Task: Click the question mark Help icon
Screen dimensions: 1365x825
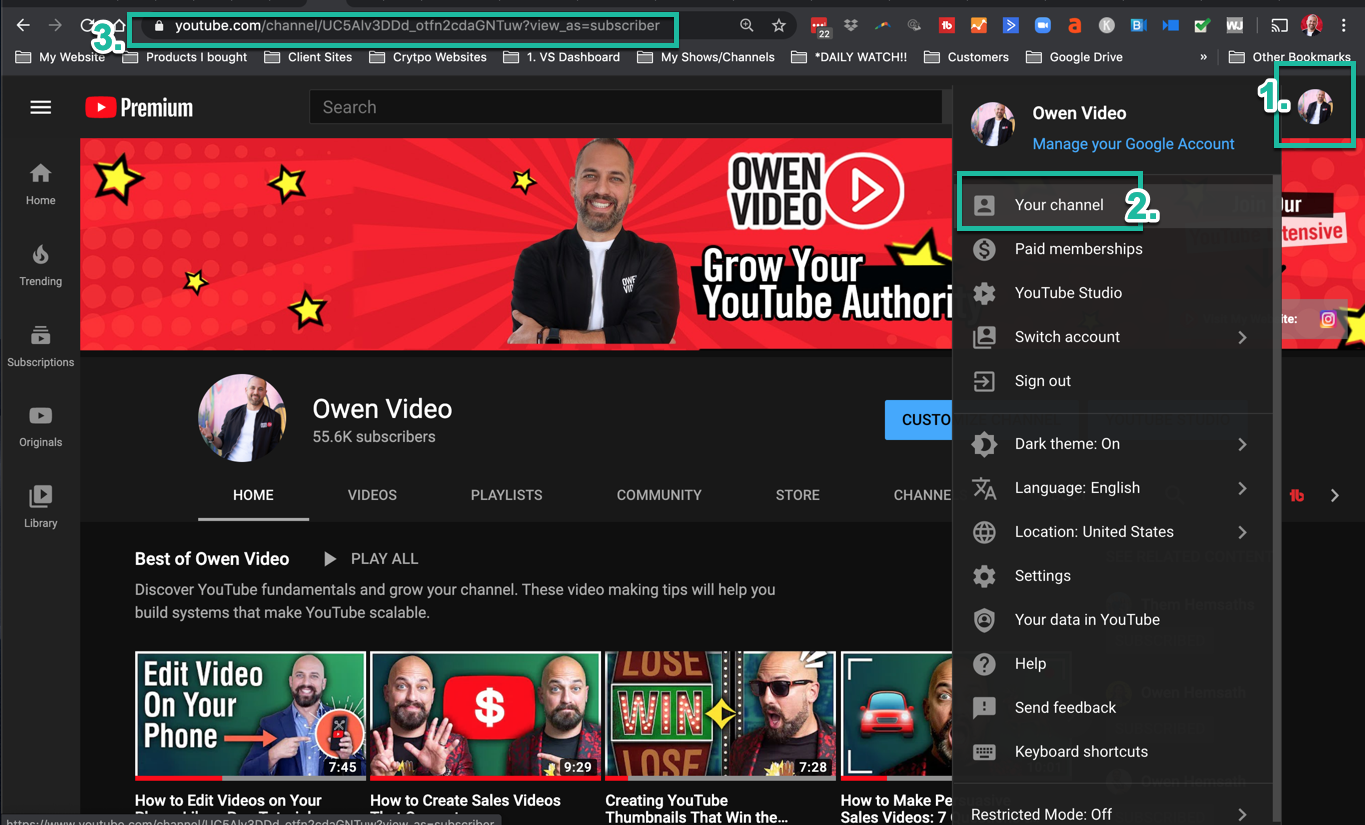Action: (x=984, y=664)
